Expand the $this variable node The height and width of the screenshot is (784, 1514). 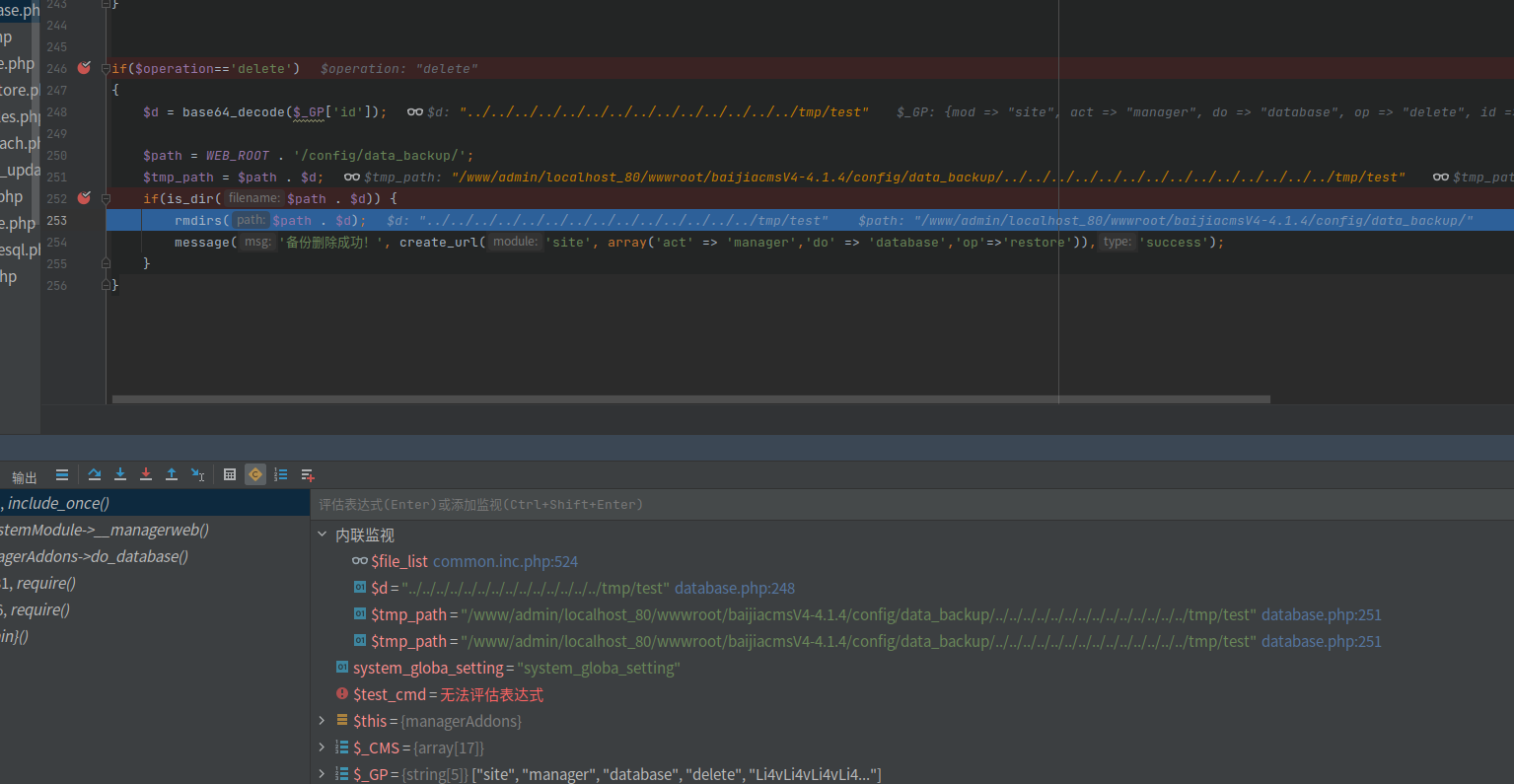[322, 721]
